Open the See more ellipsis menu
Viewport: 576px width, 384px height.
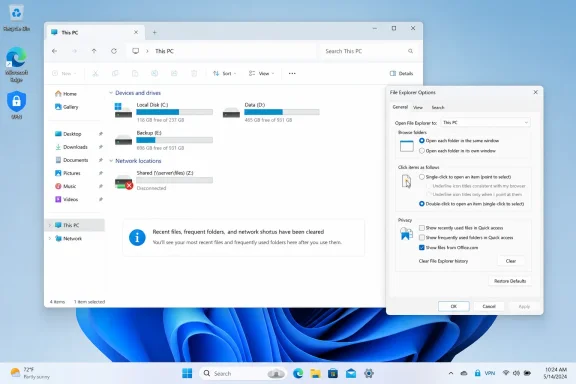[x=292, y=73]
